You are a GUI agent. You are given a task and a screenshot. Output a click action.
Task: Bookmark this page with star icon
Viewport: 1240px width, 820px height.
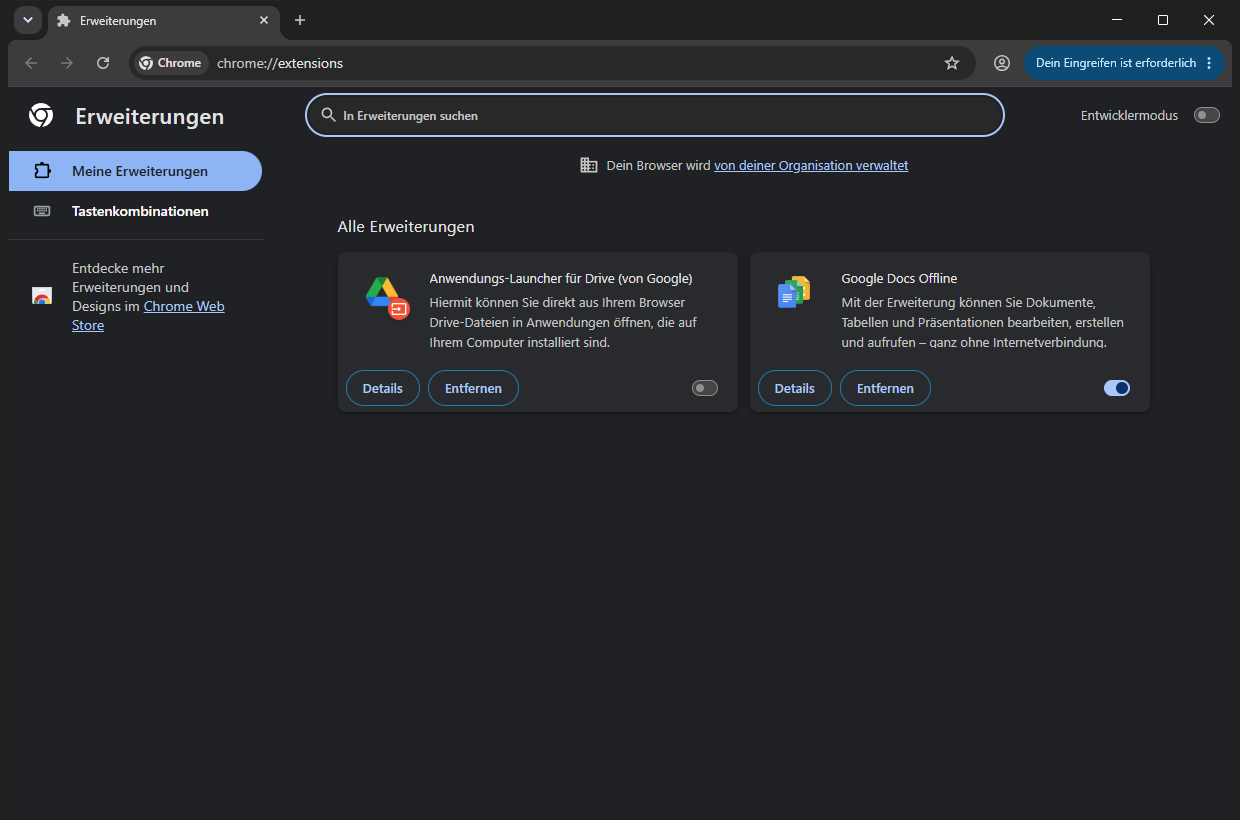pyautogui.click(x=952, y=63)
